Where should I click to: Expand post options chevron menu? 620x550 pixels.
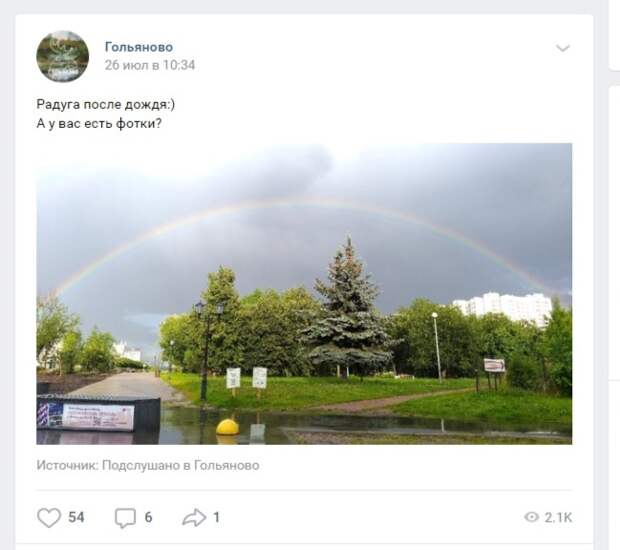point(563,48)
